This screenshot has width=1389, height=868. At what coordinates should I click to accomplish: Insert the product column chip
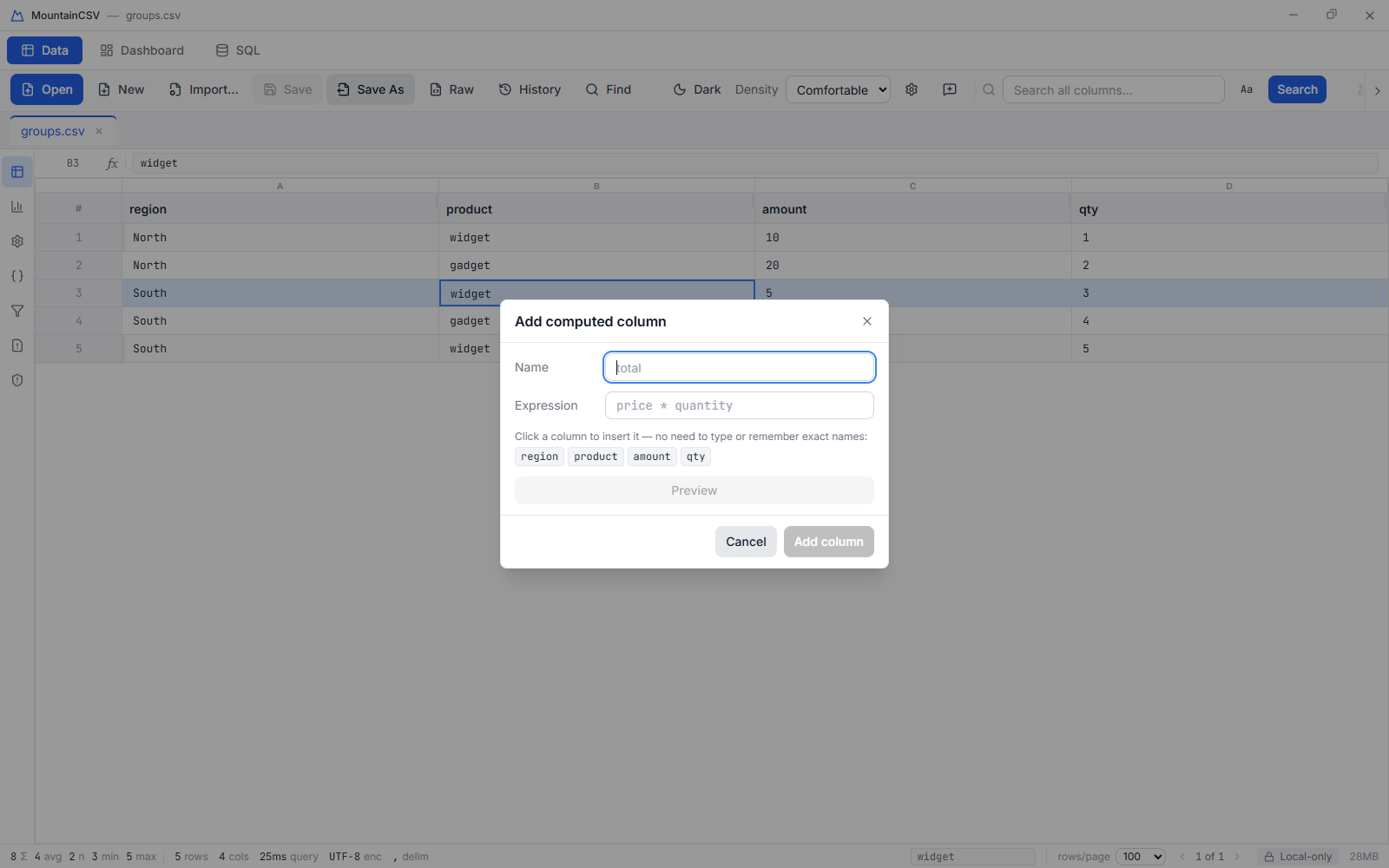[596, 457]
